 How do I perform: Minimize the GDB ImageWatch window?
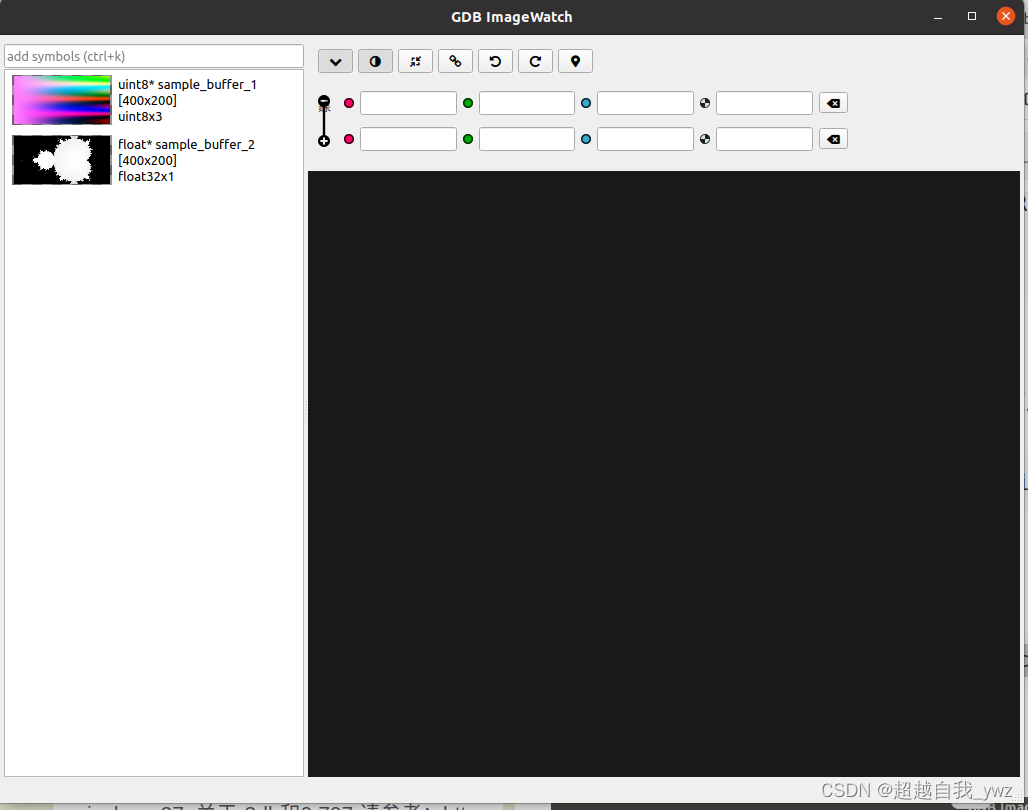click(938, 17)
